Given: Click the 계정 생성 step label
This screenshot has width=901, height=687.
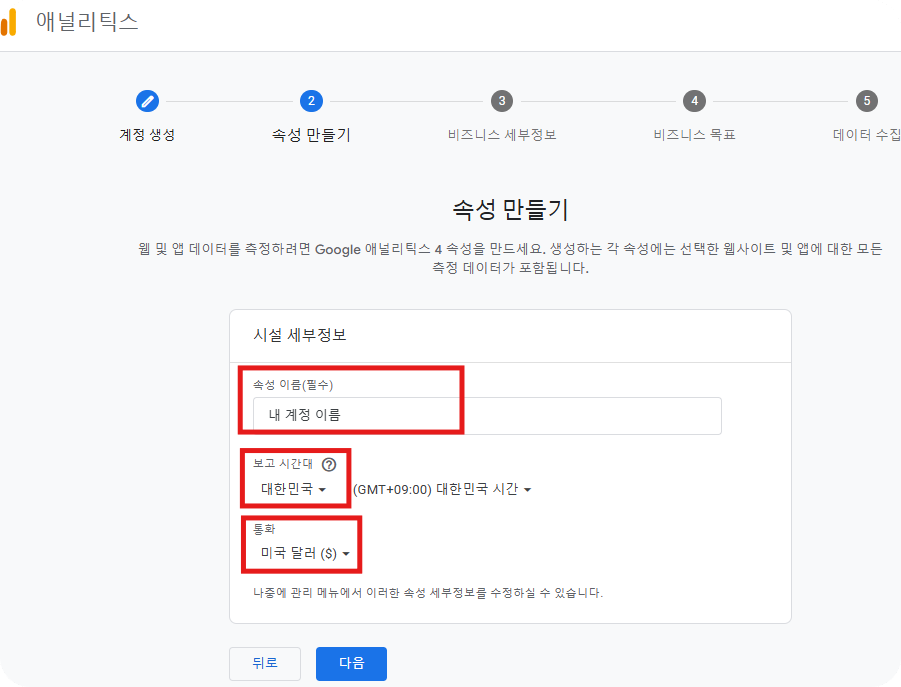Looking at the screenshot, I should point(147,134).
